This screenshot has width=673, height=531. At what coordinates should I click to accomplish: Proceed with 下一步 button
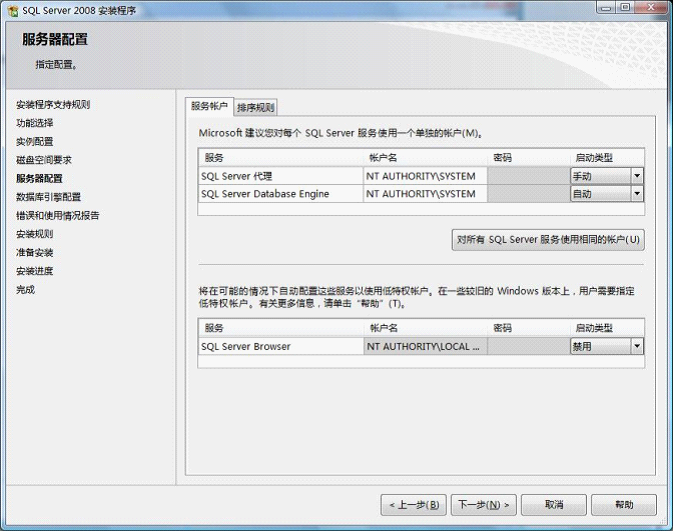tap(484, 505)
